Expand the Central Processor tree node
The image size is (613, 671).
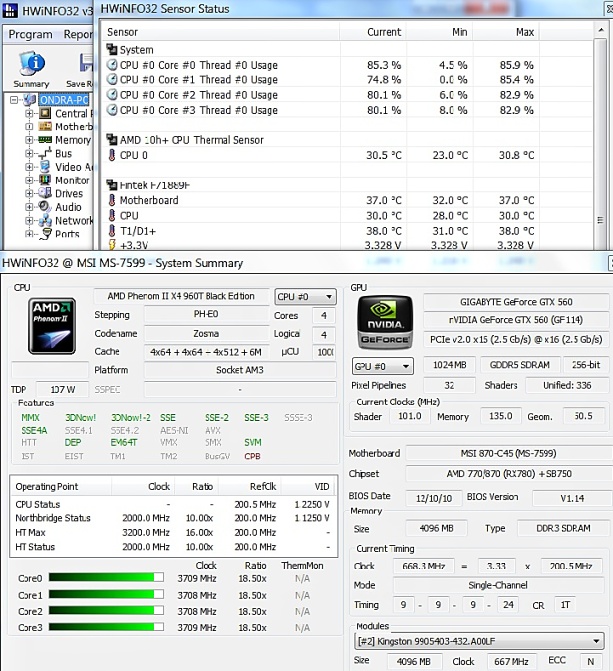tap(29, 113)
